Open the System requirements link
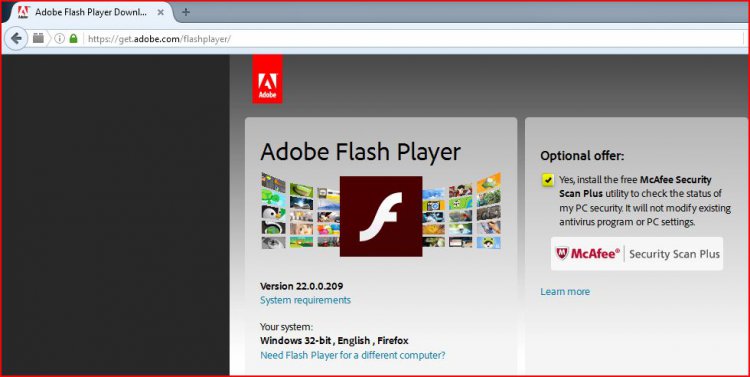Viewport: 750px width, 377px height. [x=305, y=300]
